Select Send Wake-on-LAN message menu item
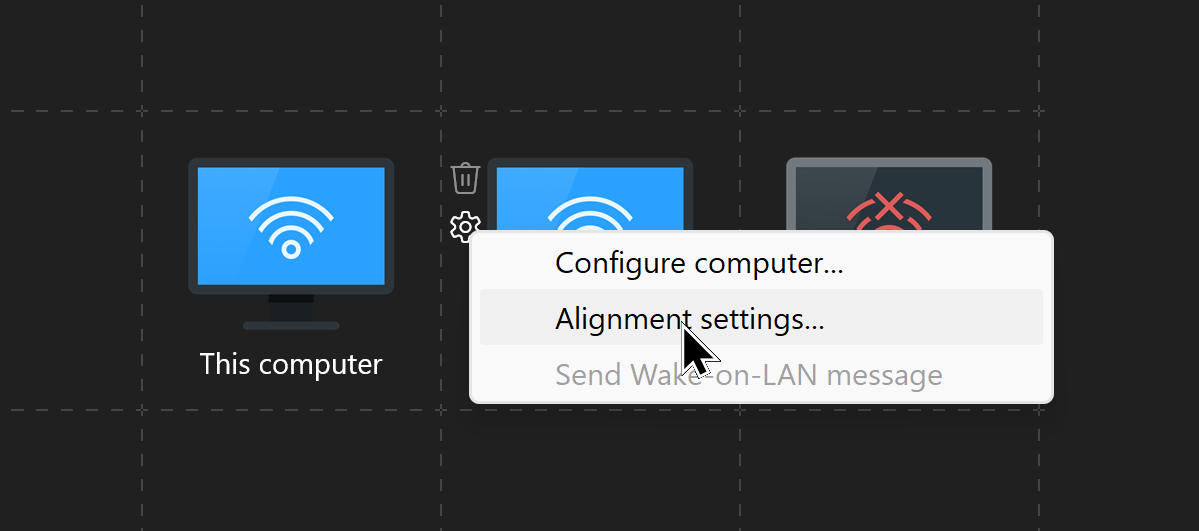Screen dimensions: 1199x531 748,375
